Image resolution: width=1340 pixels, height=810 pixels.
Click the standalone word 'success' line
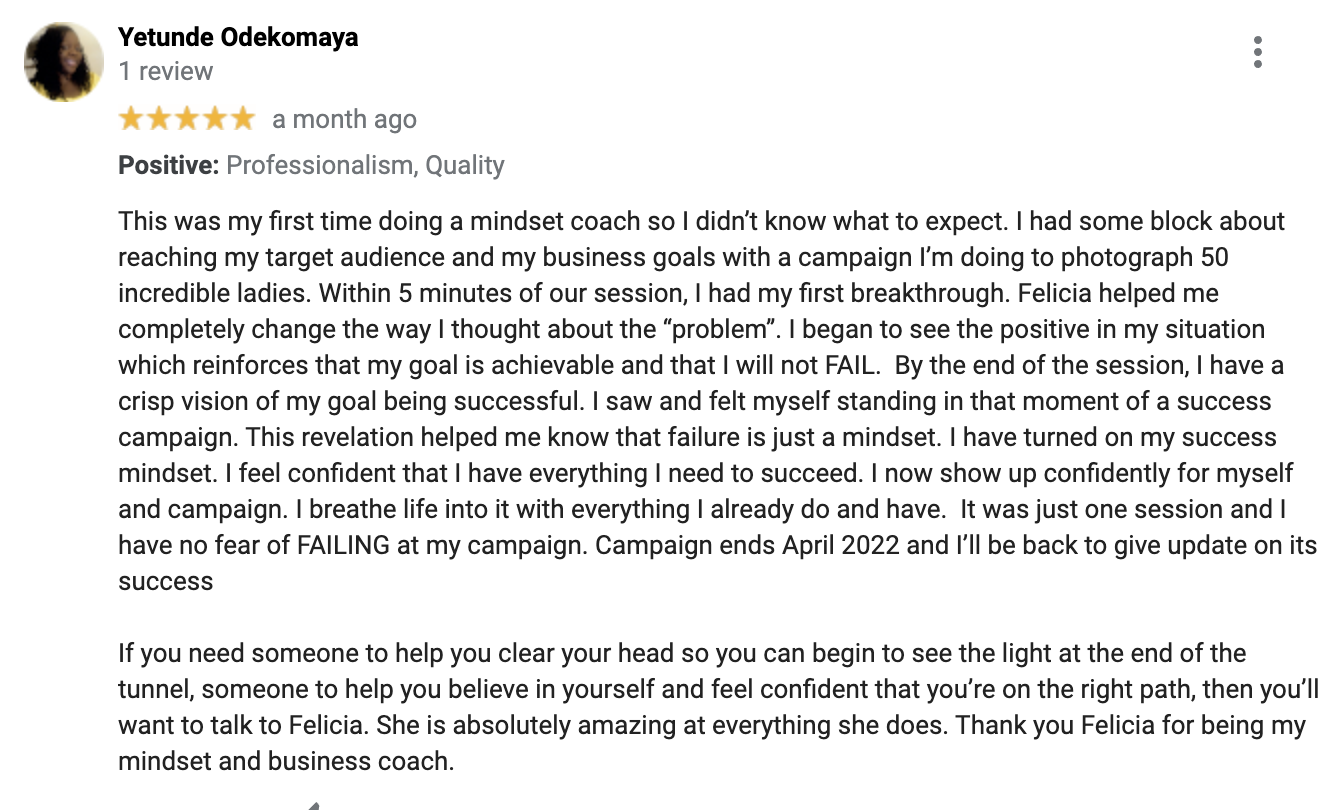[166, 582]
